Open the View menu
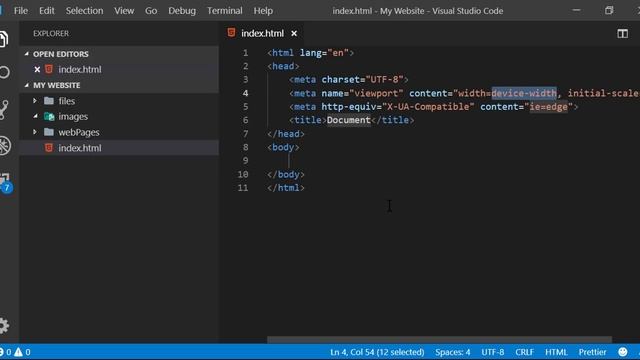The image size is (640, 360). click(x=124, y=11)
